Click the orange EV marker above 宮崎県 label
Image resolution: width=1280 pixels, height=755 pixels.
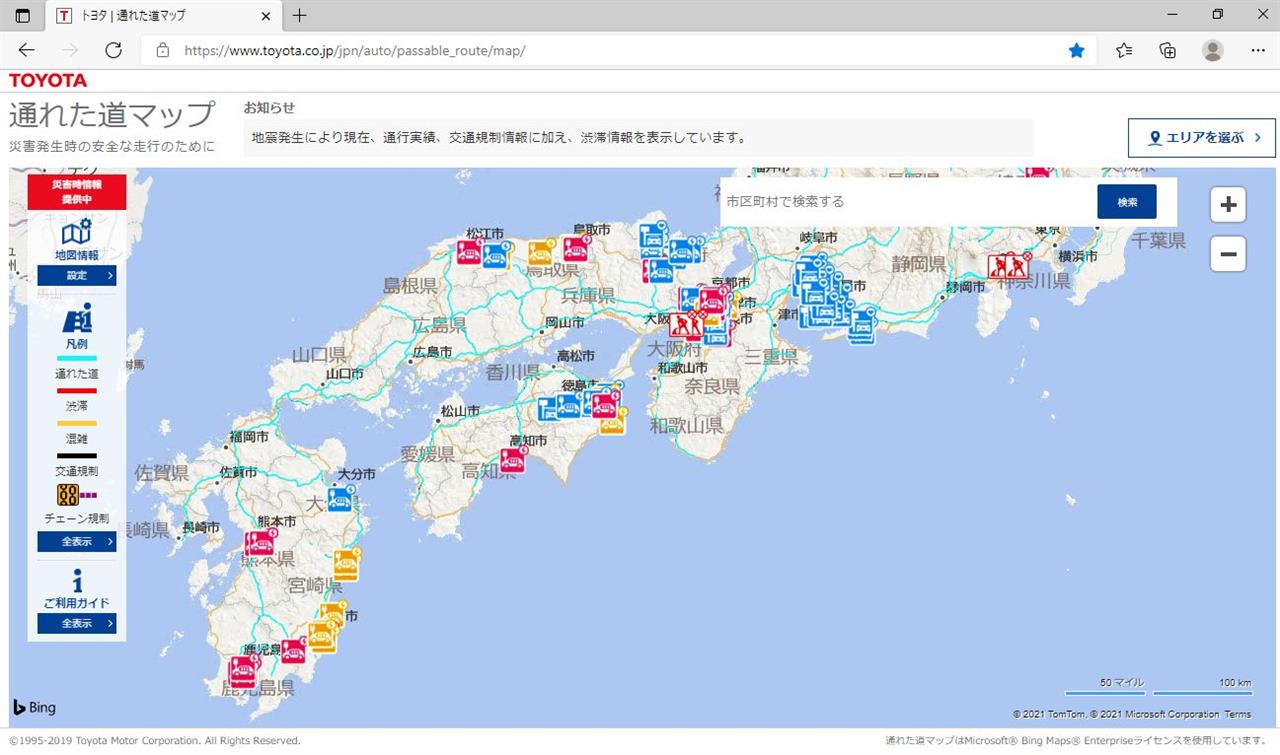pos(346,565)
